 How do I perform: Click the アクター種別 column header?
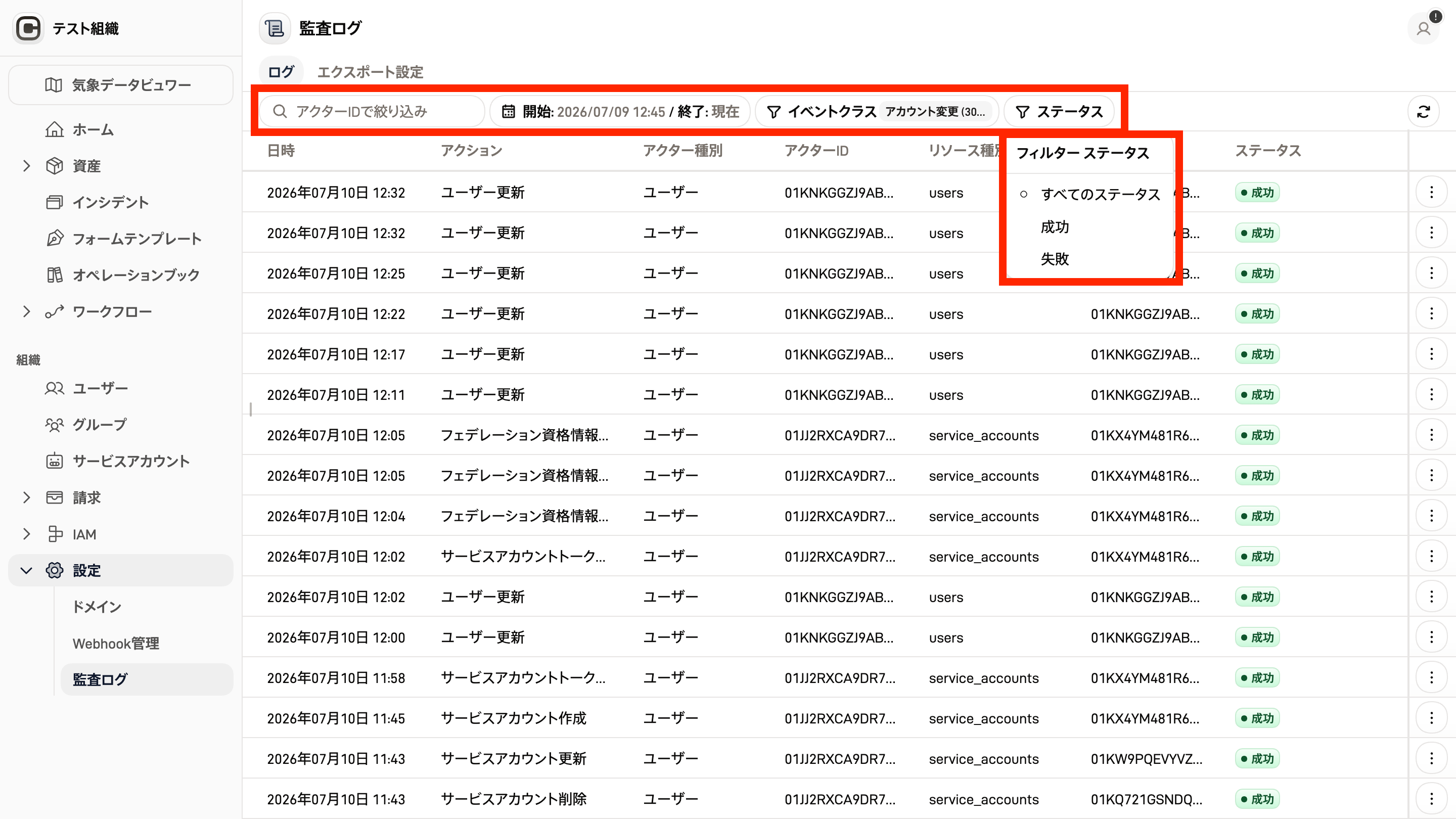[x=683, y=150]
